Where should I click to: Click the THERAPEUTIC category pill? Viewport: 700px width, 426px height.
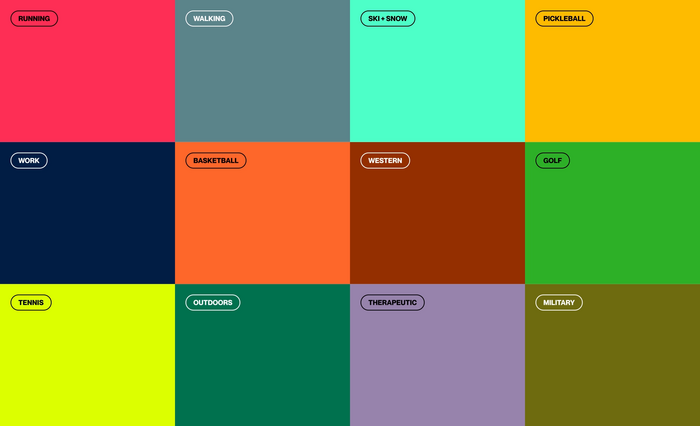(x=392, y=303)
